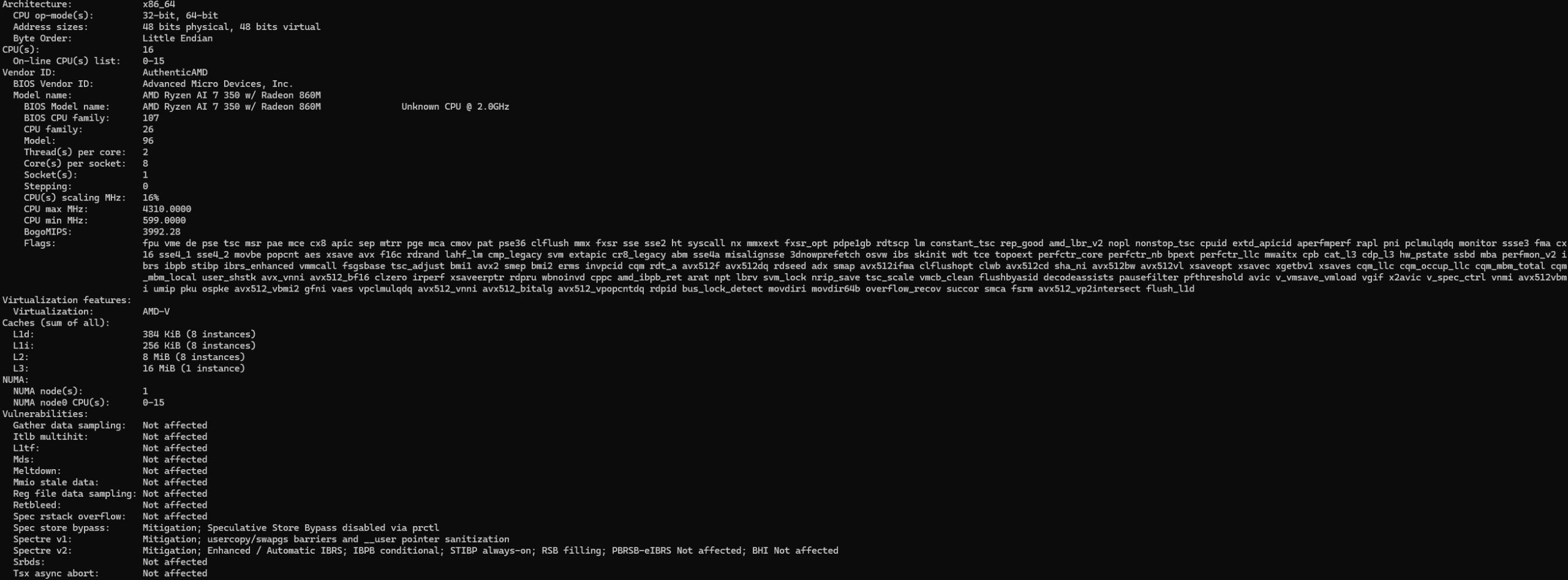Click the CPU max MHz value 4310.0000
This screenshot has height=580, width=1568.
(167, 209)
